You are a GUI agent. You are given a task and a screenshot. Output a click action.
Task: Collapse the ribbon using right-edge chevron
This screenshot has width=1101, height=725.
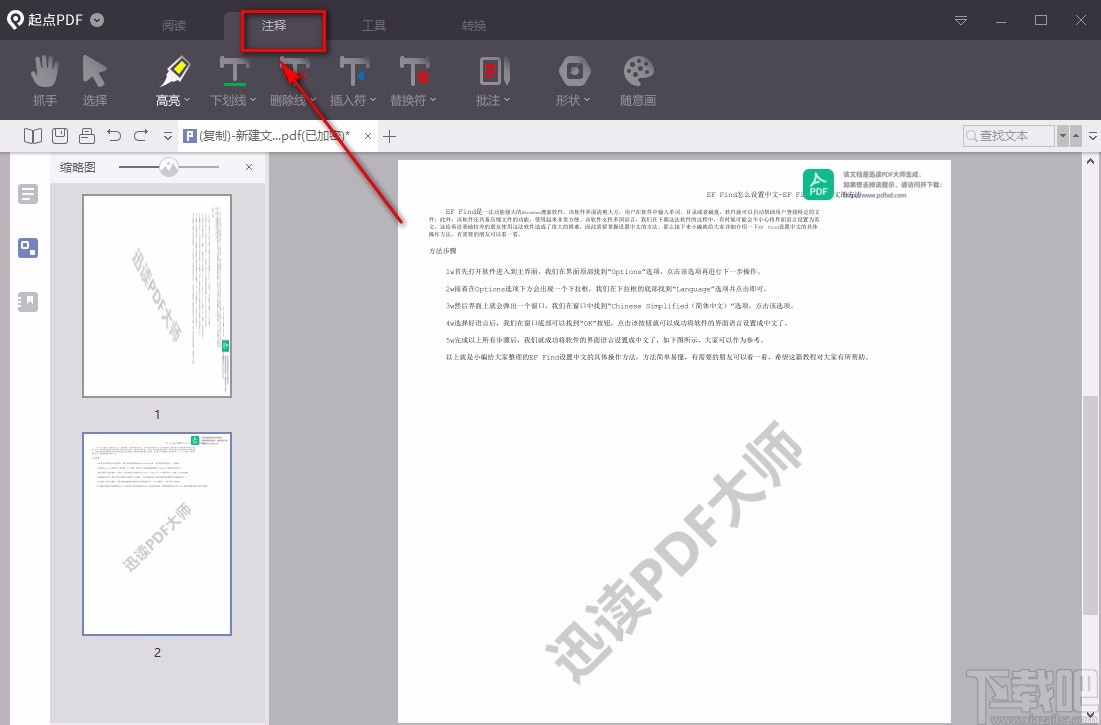pyautogui.click(x=1093, y=135)
